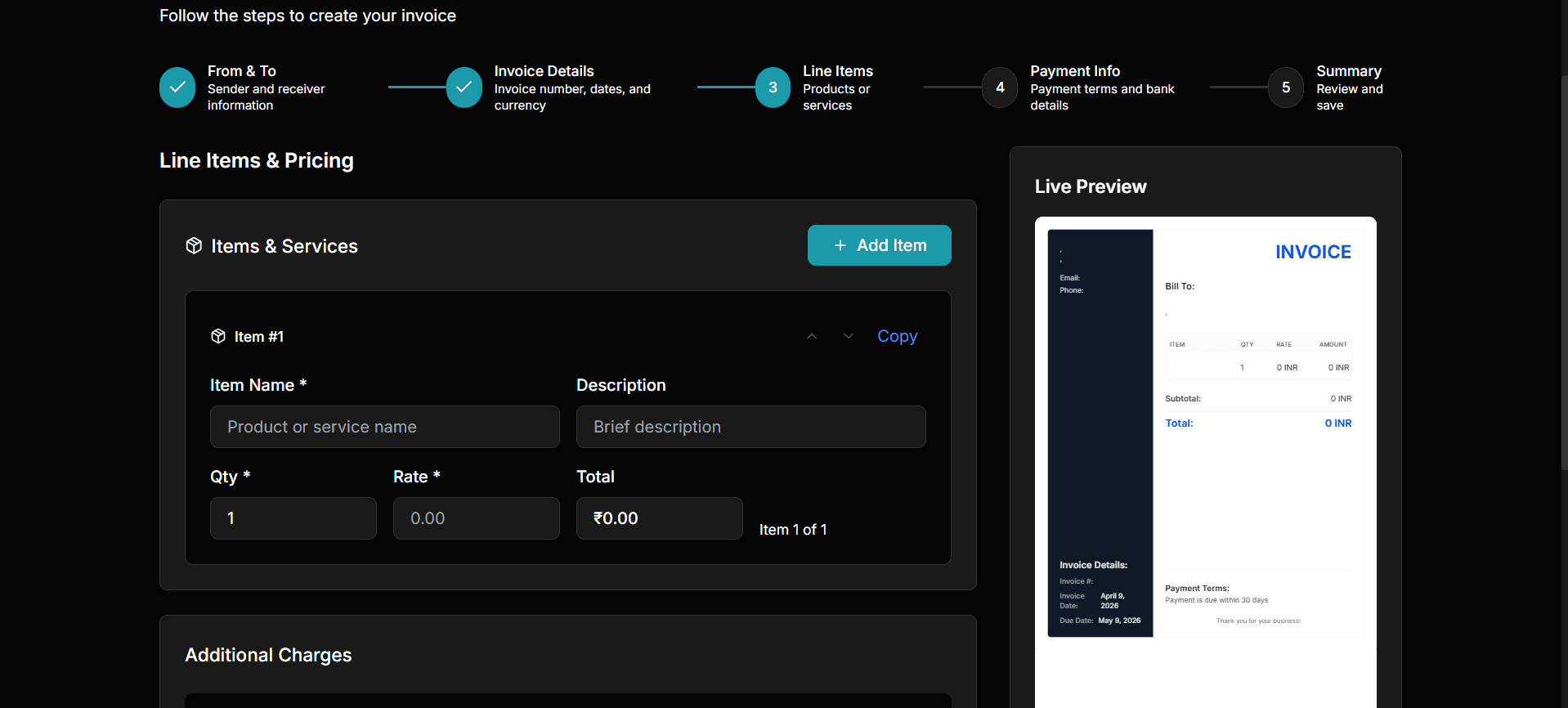Select the Qty input box
Image resolution: width=1568 pixels, height=708 pixels.
(293, 518)
